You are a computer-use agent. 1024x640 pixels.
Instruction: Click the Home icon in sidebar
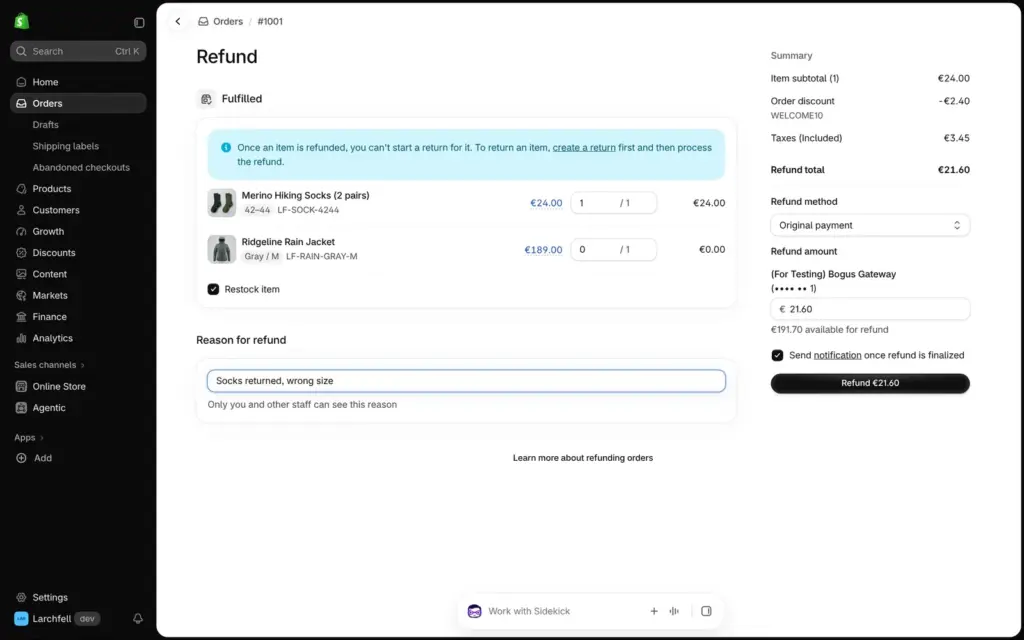pos(22,82)
